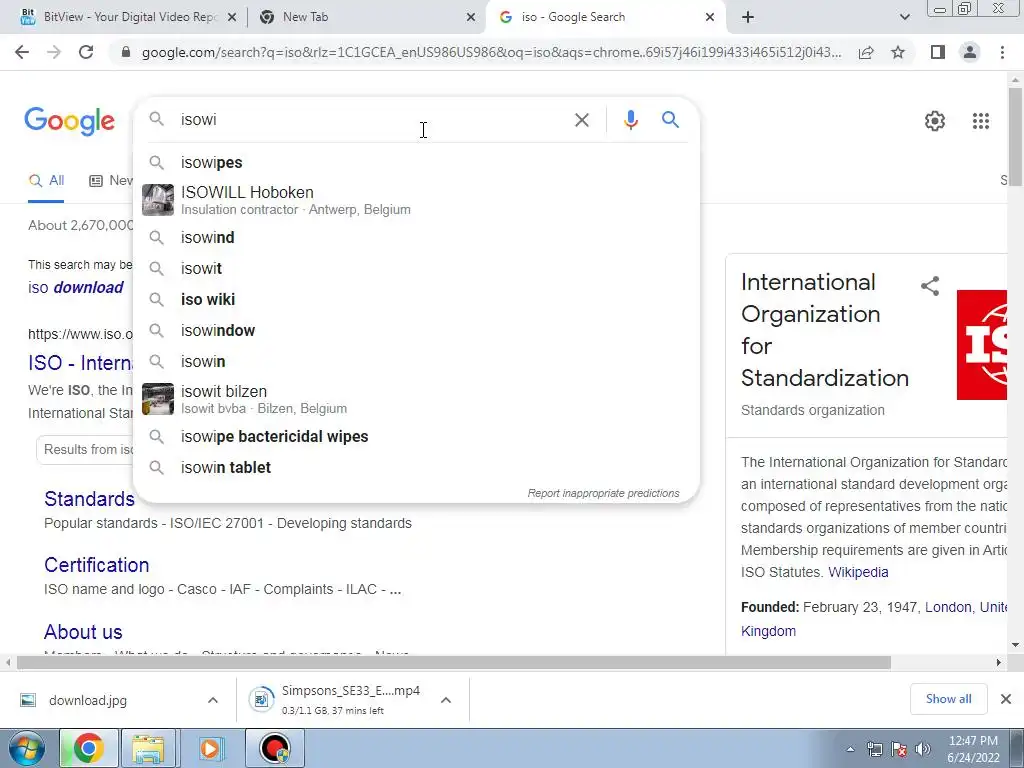Click the volume speaker tray icon

pyautogui.click(x=923, y=749)
